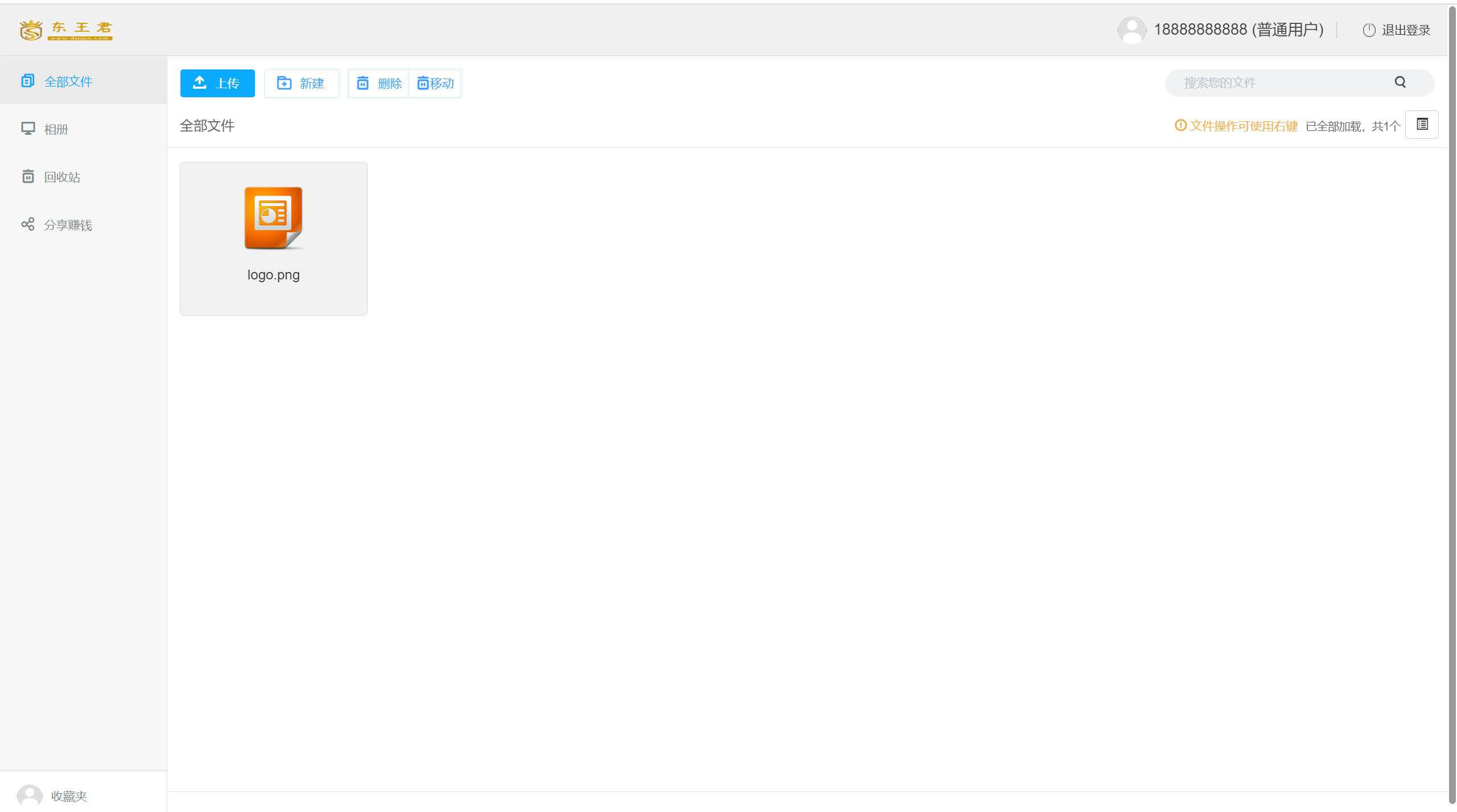Click the 全部文件 breadcrumb heading

[207, 126]
